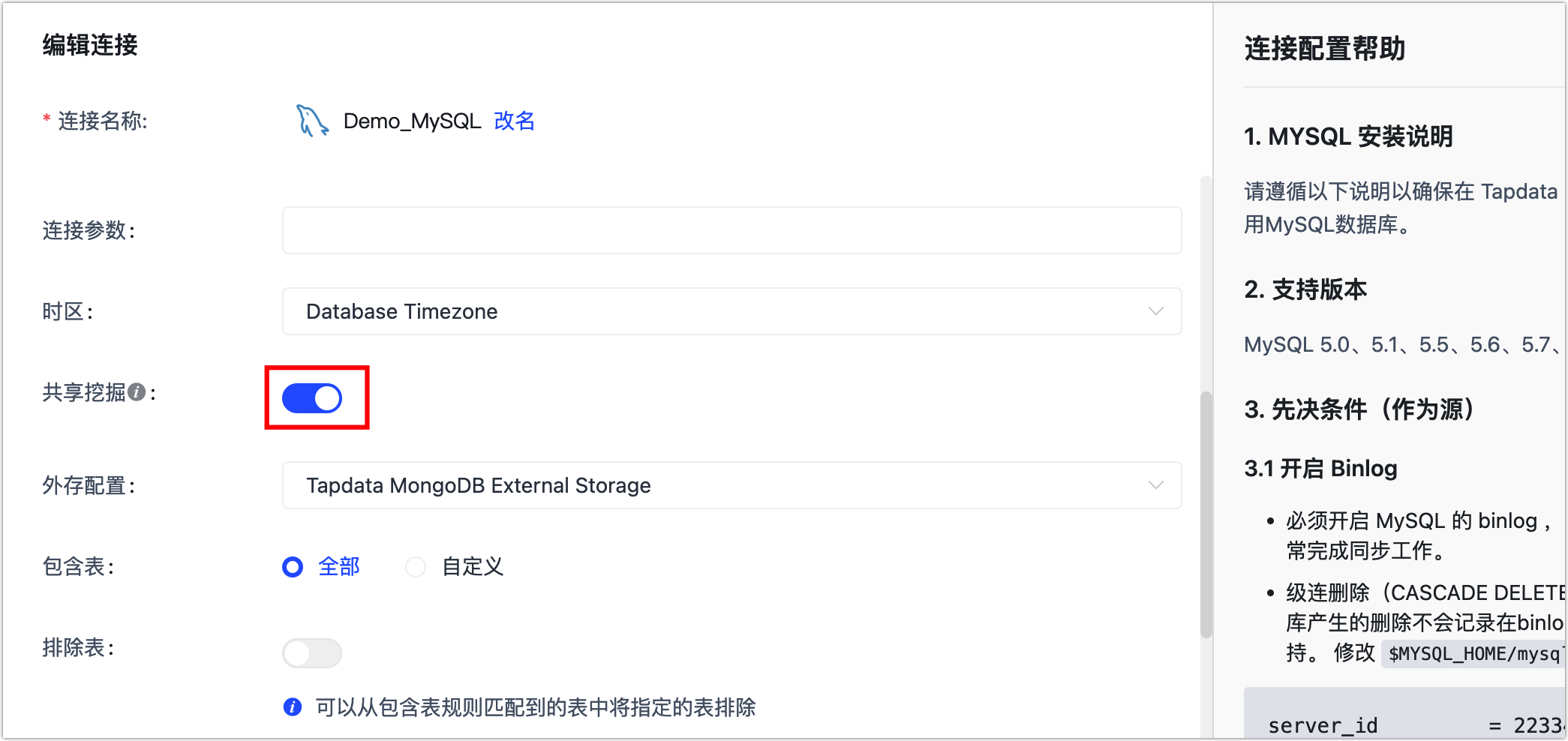Enable the 排除表 toggle switch
1568x741 pixels.
click(x=312, y=653)
